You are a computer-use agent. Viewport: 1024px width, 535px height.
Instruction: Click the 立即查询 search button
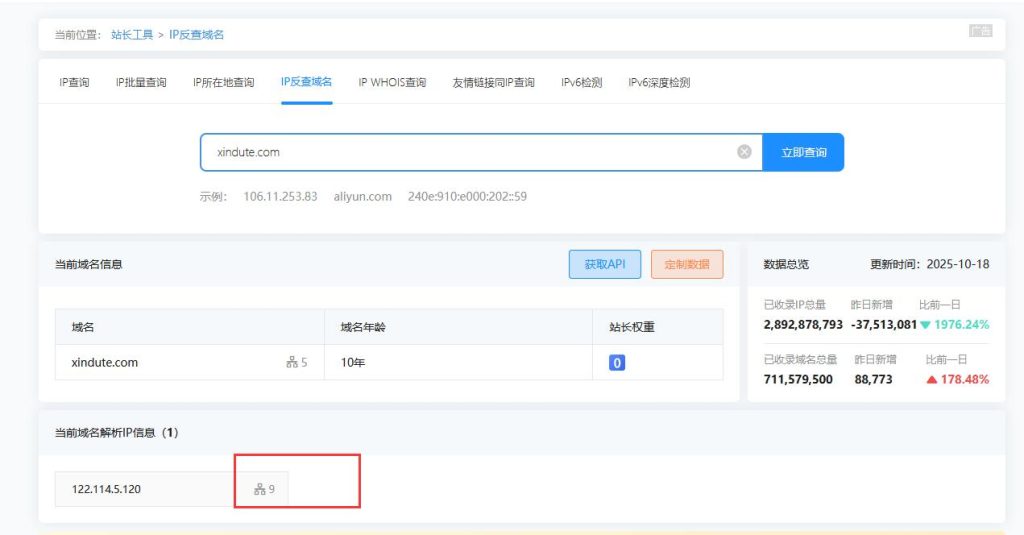[803, 152]
